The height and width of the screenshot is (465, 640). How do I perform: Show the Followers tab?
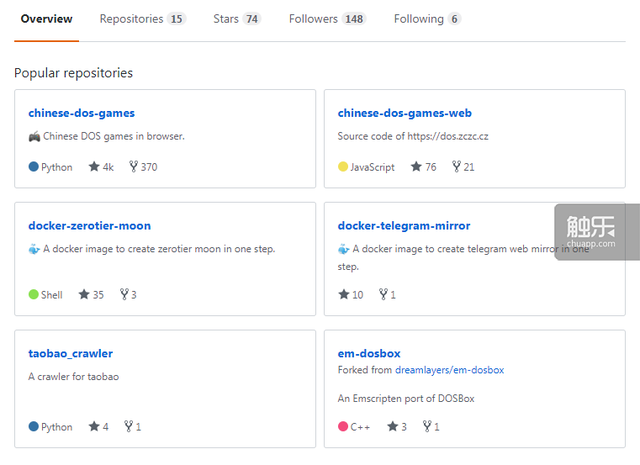pos(328,19)
